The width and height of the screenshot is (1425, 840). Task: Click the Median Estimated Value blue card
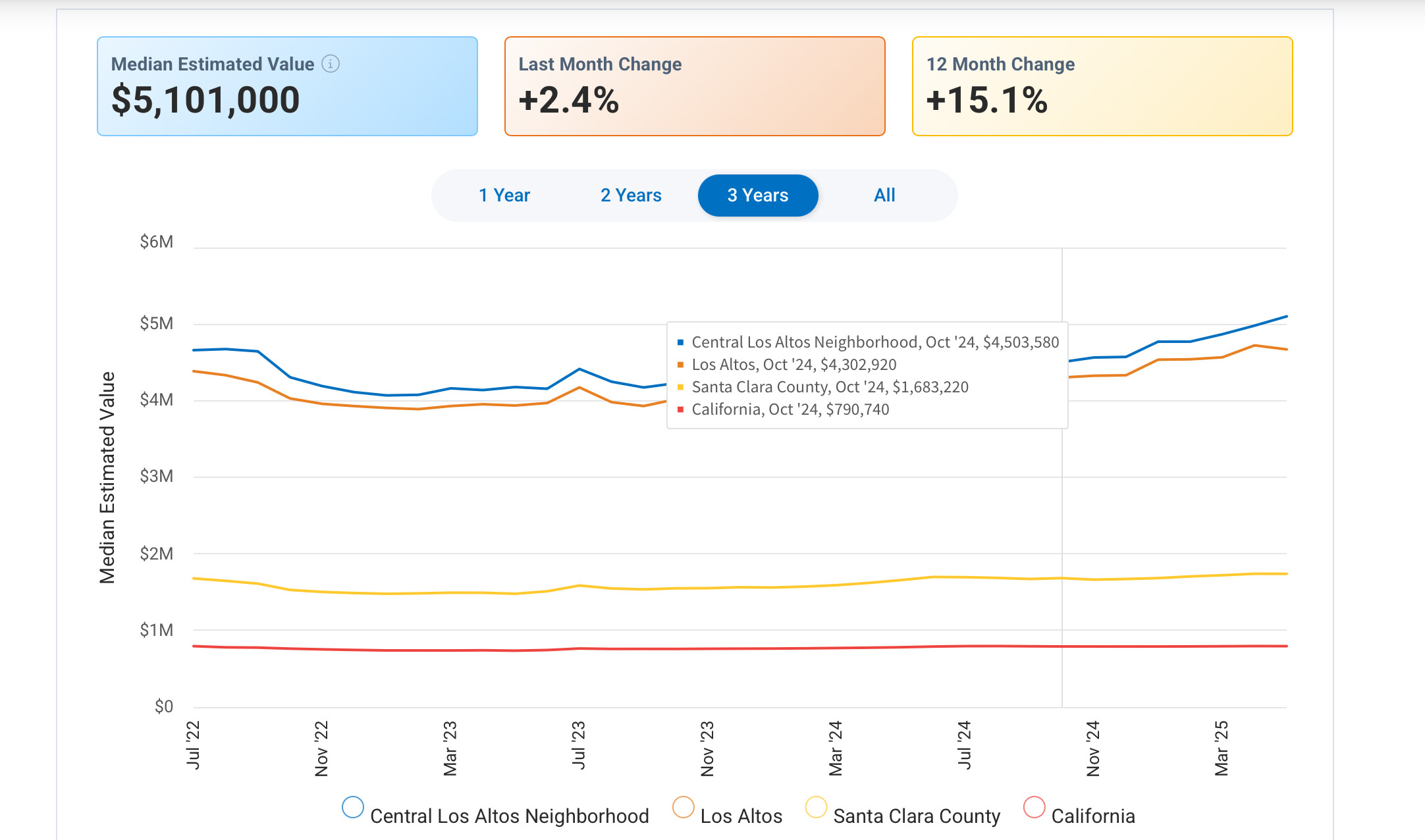tap(287, 86)
